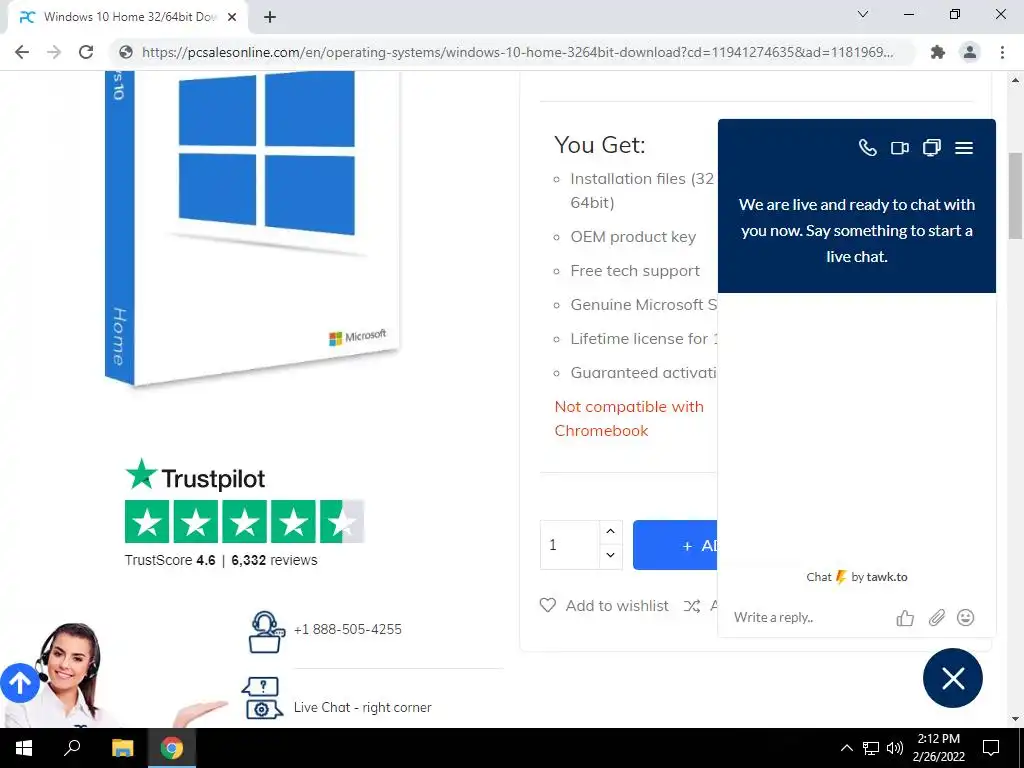Open the Windows notification center
1024x768 pixels.
[x=991, y=748]
